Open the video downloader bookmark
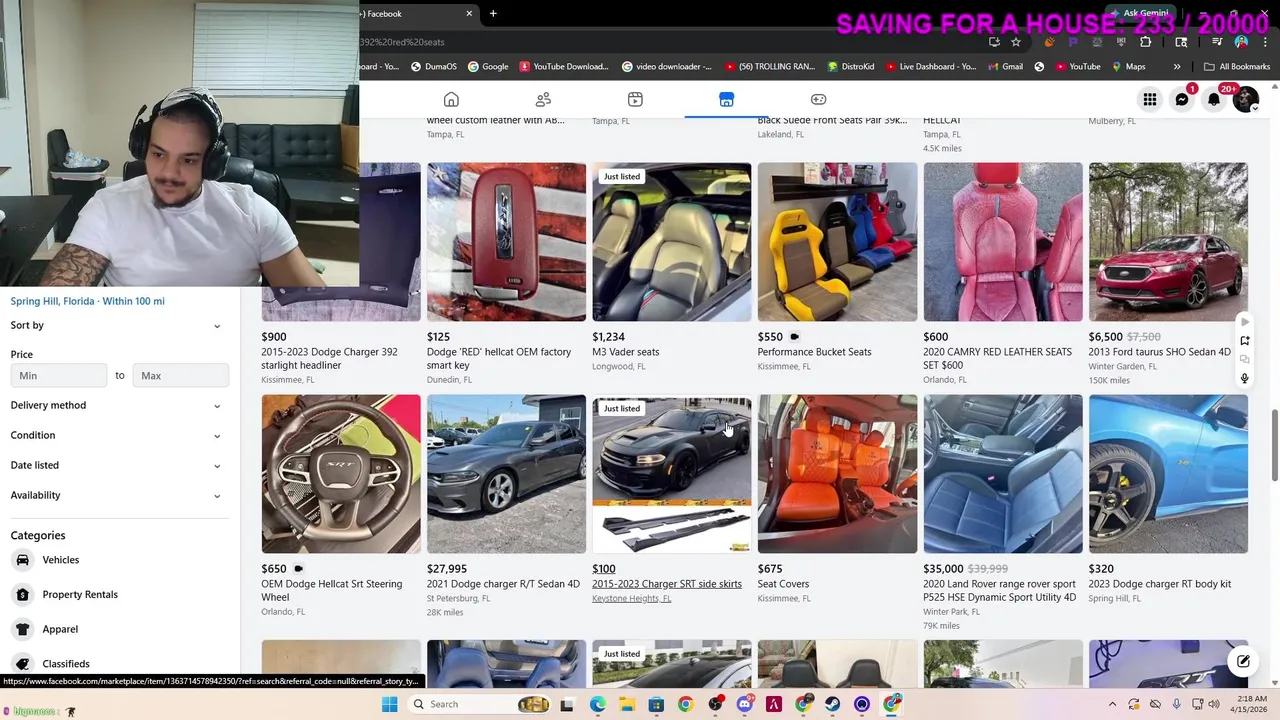1280x720 pixels. (x=667, y=66)
